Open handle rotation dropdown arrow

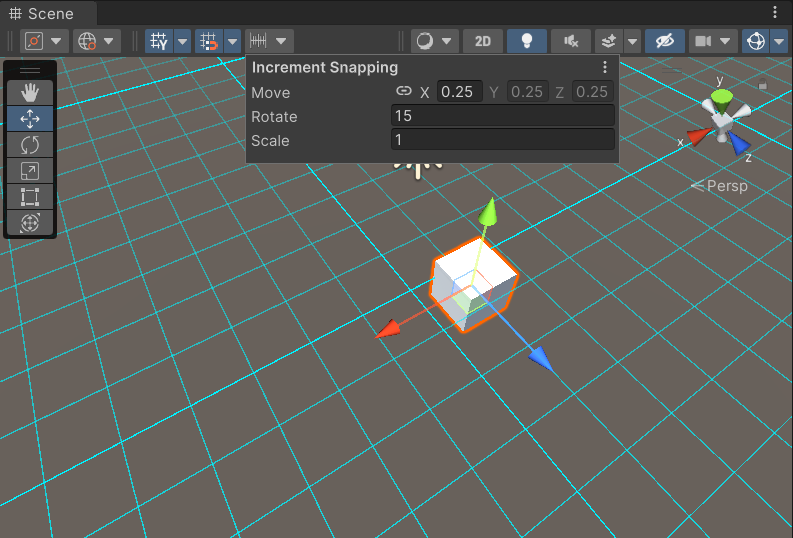[109, 41]
